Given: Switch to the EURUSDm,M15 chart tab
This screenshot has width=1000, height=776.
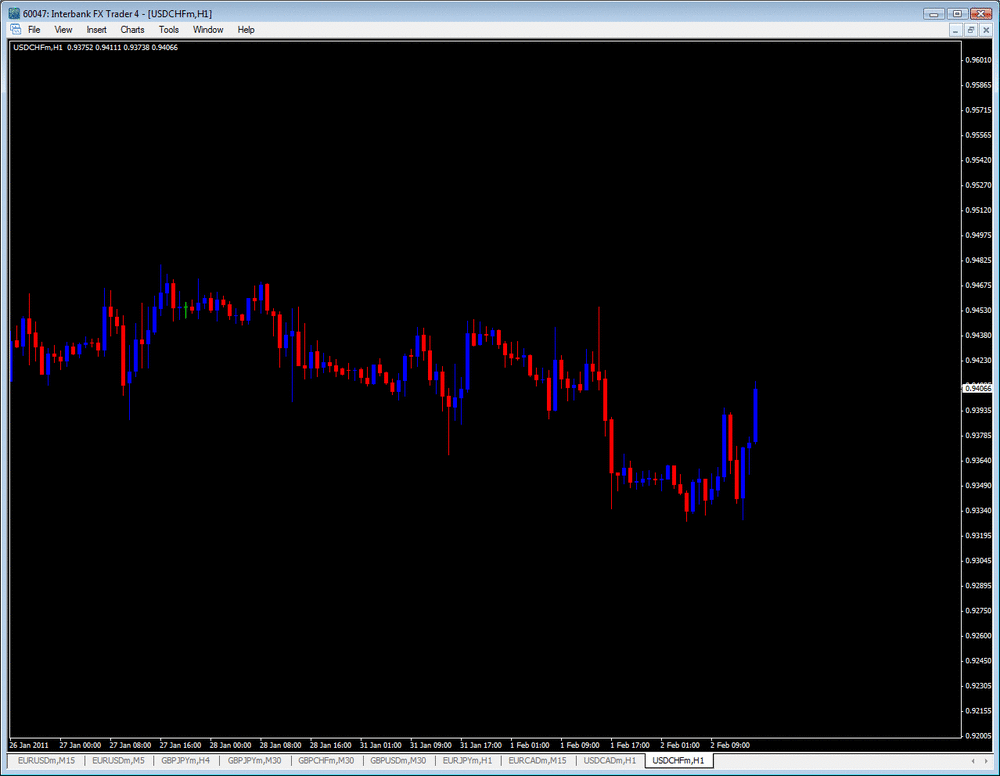Looking at the screenshot, I should pos(46,761).
